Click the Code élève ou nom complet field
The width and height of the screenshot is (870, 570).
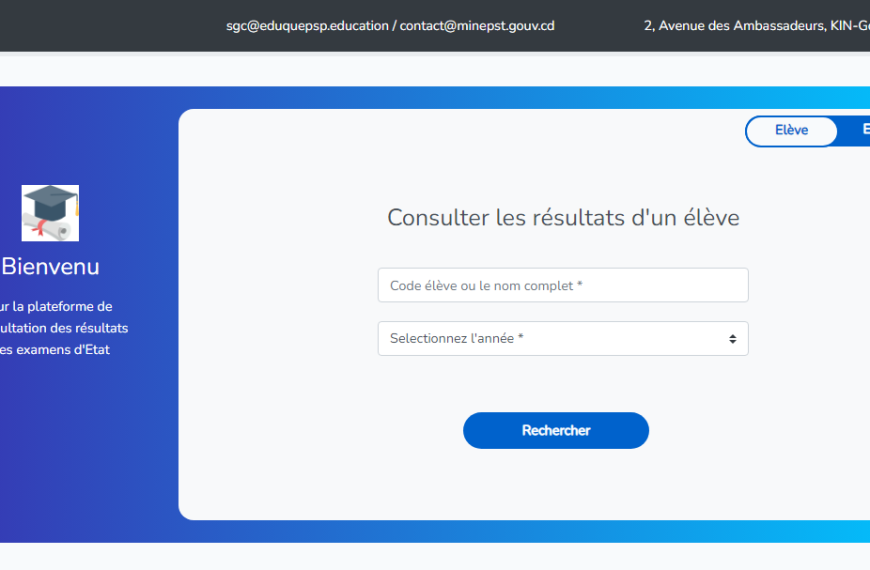563,285
